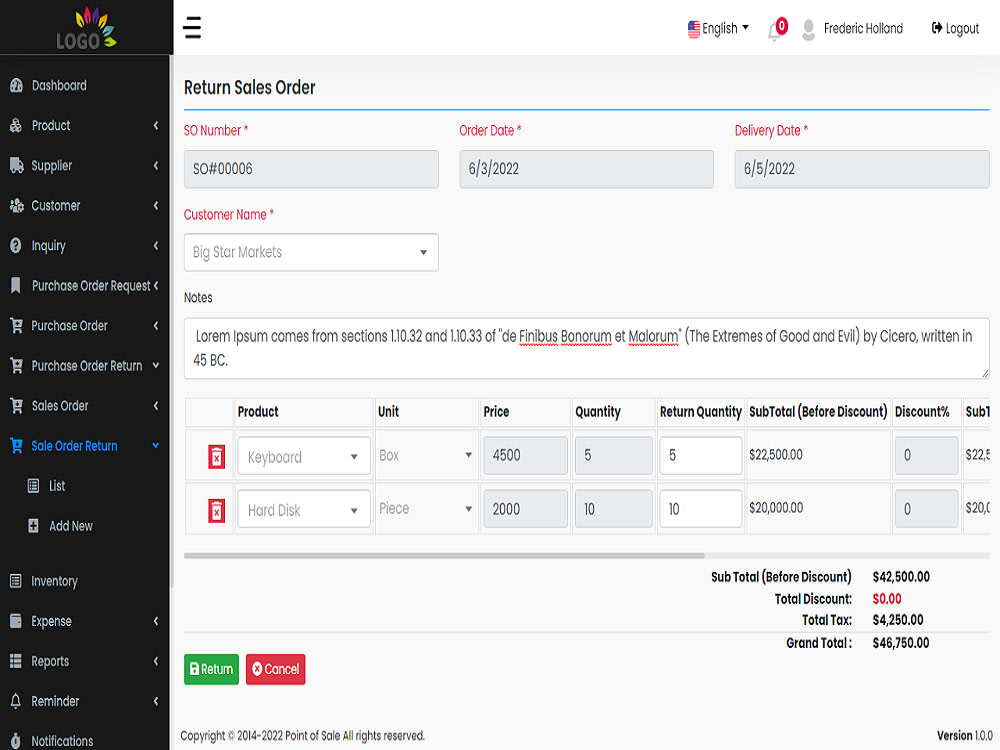Image resolution: width=1000 pixels, height=750 pixels.
Task: Click the Grand Total $46,750.00 value
Action: [901, 643]
